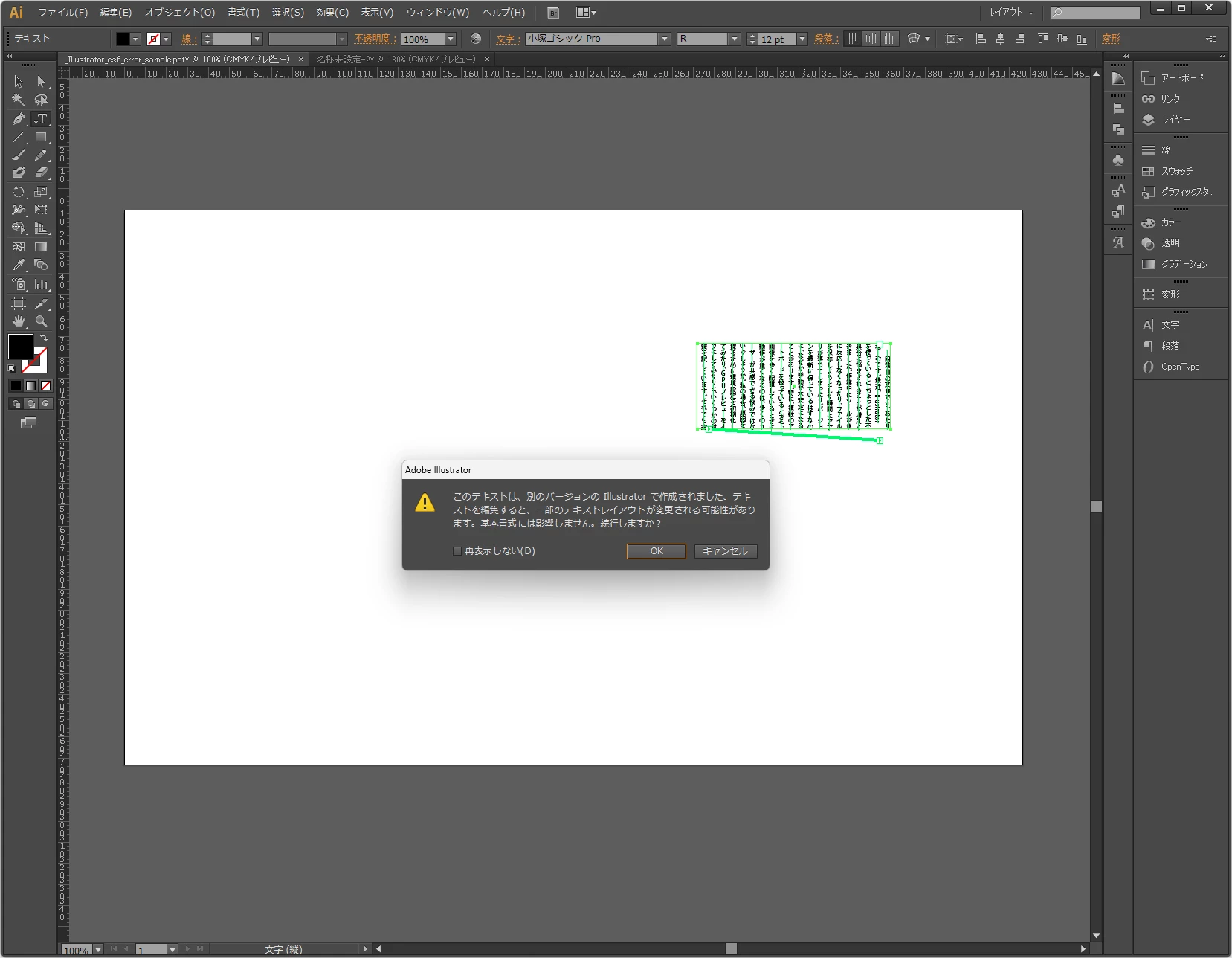Toggle paragraph align center in control bar
Screen dimensions: 1232x958
click(x=871, y=39)
